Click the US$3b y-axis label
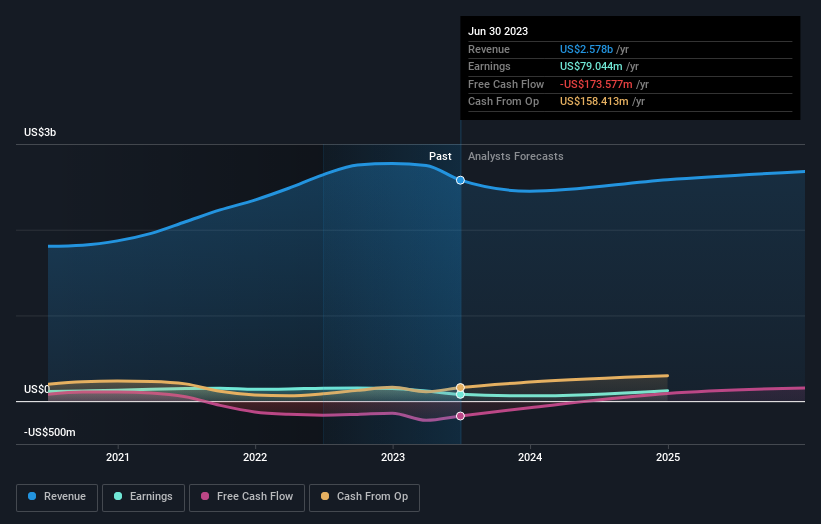The image size is (821, 524). [x=40, y=132]
